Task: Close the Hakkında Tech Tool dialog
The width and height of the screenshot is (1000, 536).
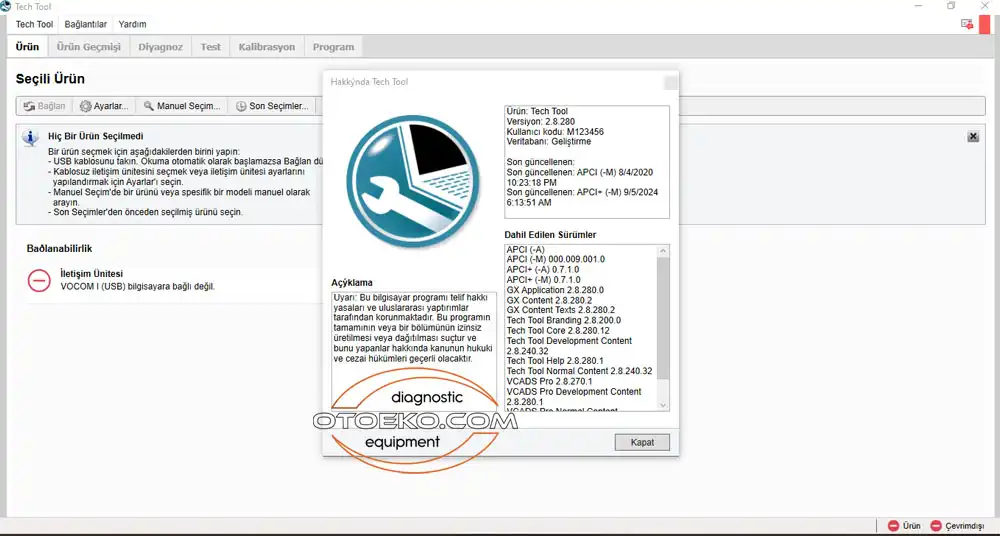Action: [x=642, y=442]
